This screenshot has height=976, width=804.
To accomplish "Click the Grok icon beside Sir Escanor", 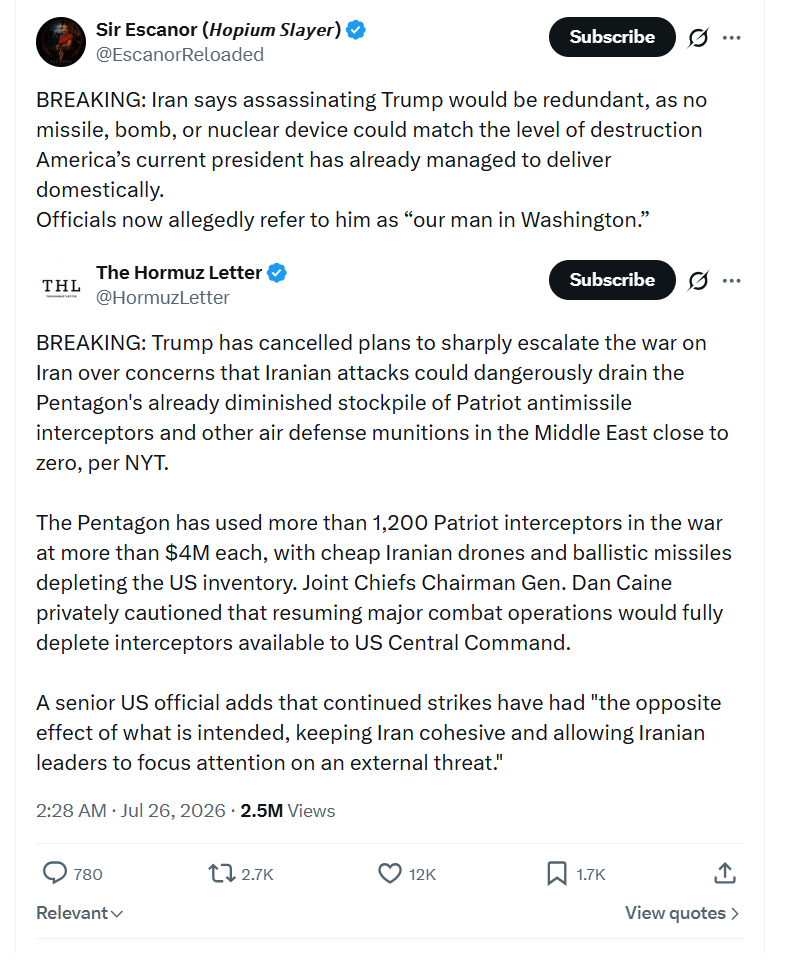I will pos(698,38).
